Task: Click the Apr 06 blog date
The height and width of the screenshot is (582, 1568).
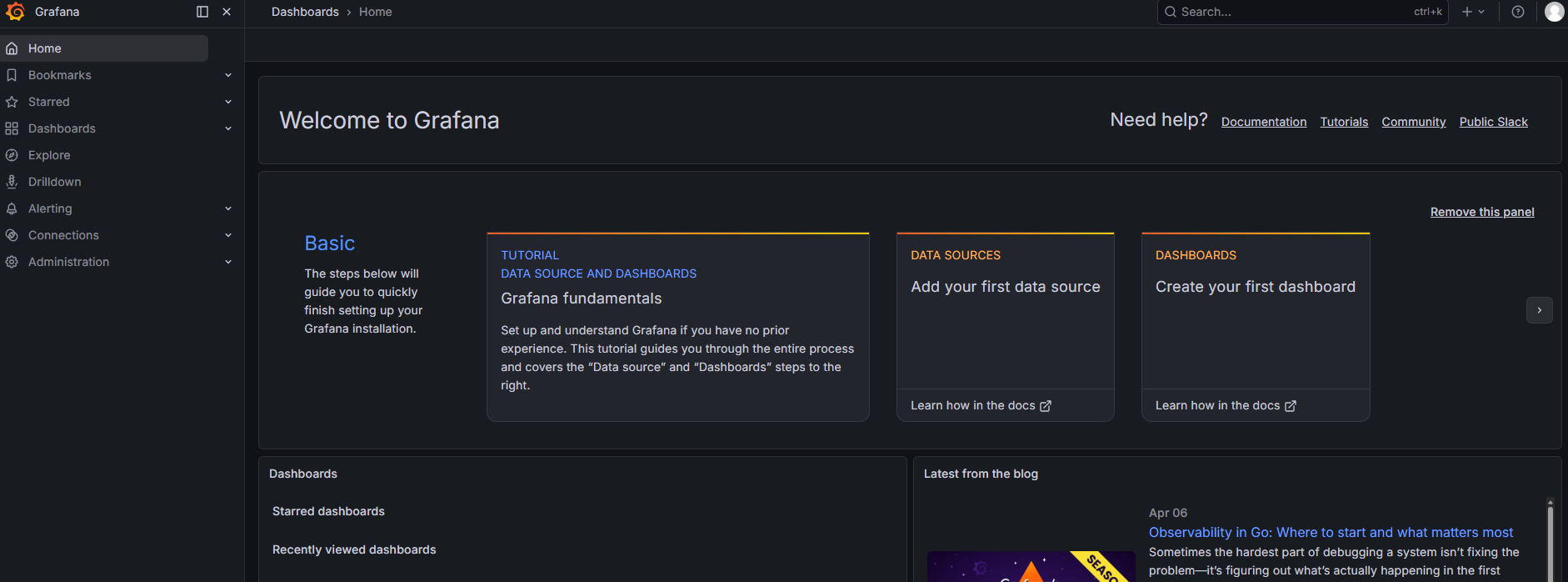Action: [1168, 513]
